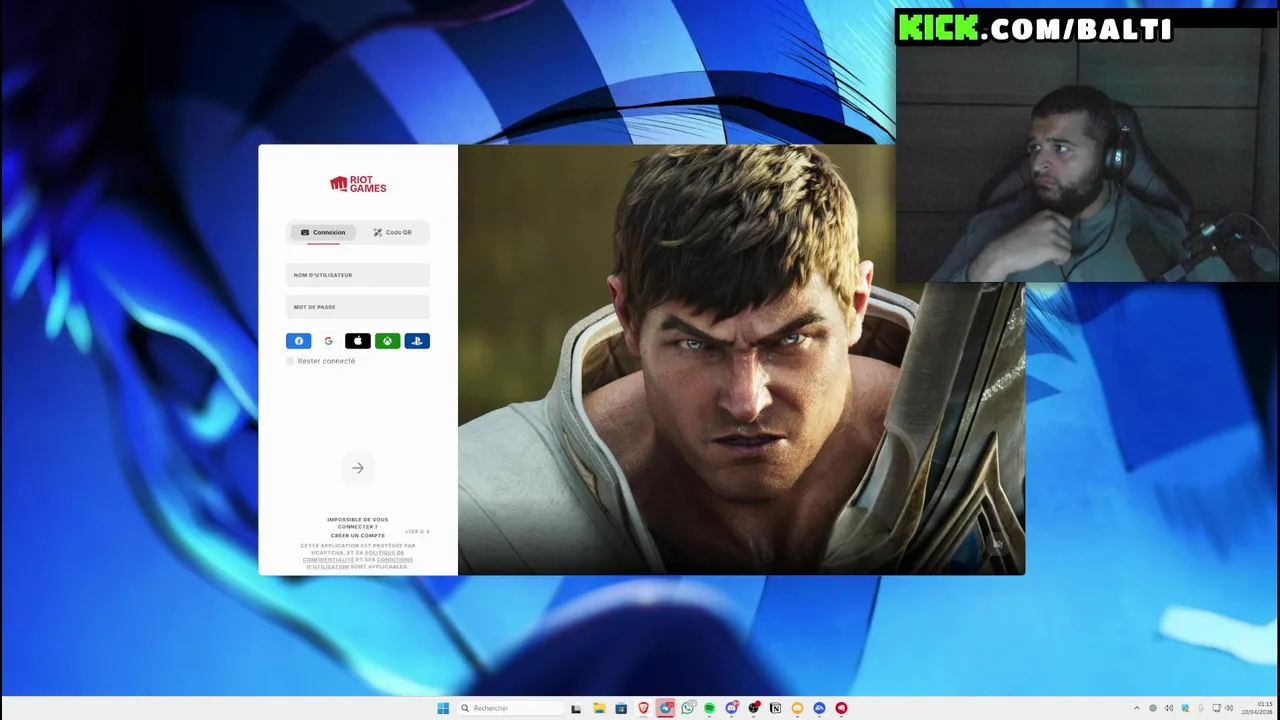1280x720 pixels.
Task: Launch File Explorer from taskbar
Action: (x=599, y=708)
